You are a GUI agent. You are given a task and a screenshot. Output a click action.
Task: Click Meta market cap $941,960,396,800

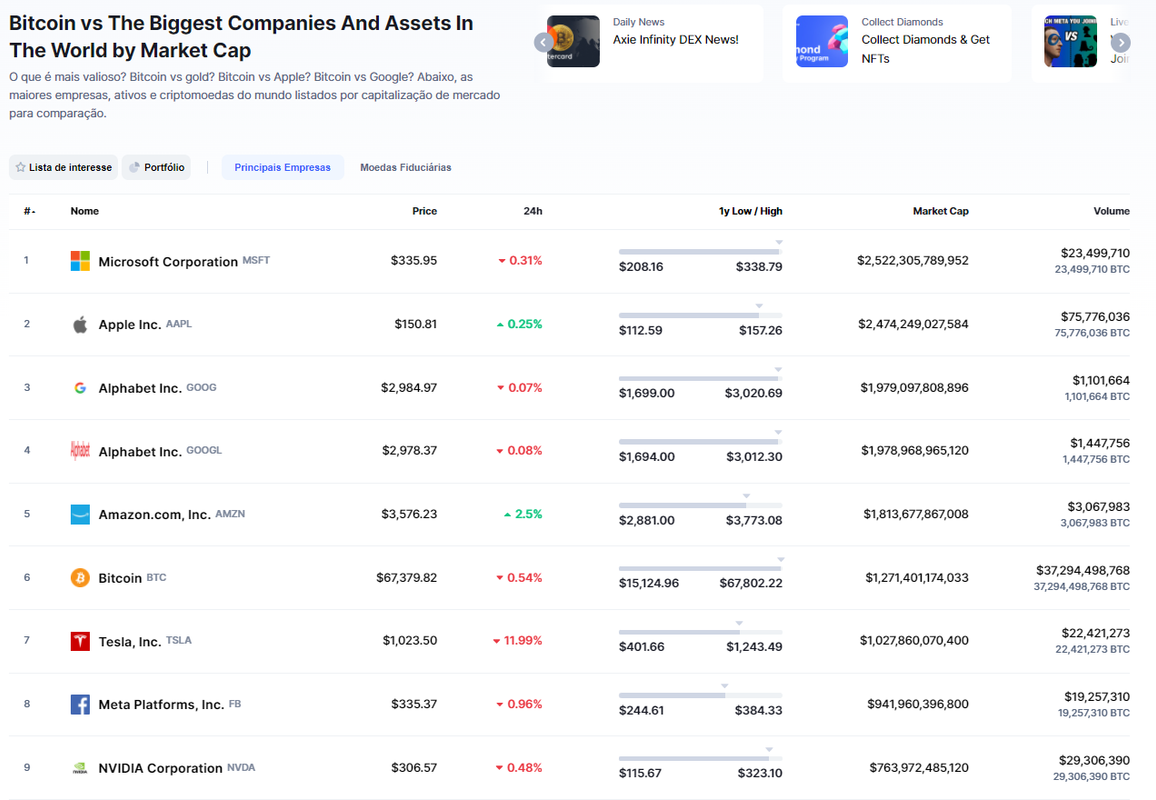click(x=918, y=704)
